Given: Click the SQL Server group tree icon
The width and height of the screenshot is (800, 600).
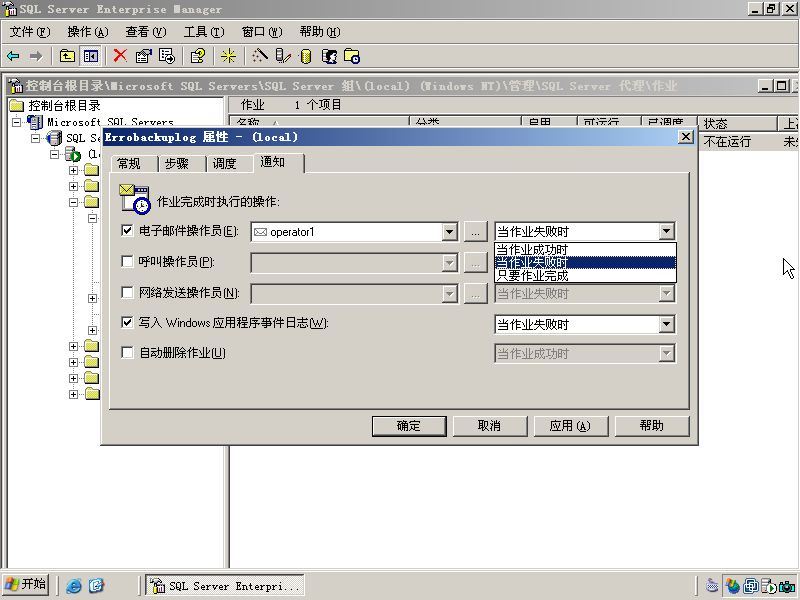Looking at the screenshot, I should [x=54, y=138].
